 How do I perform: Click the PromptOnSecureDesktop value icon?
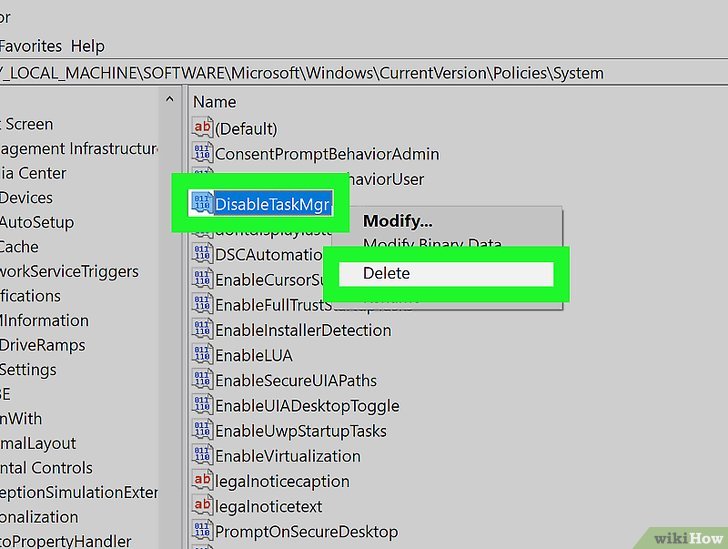(x=202, y=530)
